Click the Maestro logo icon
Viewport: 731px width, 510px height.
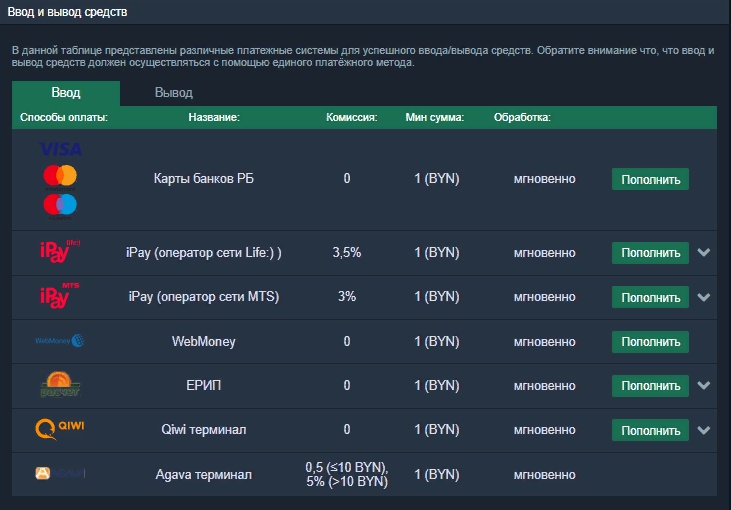click(x=60, y=206)
